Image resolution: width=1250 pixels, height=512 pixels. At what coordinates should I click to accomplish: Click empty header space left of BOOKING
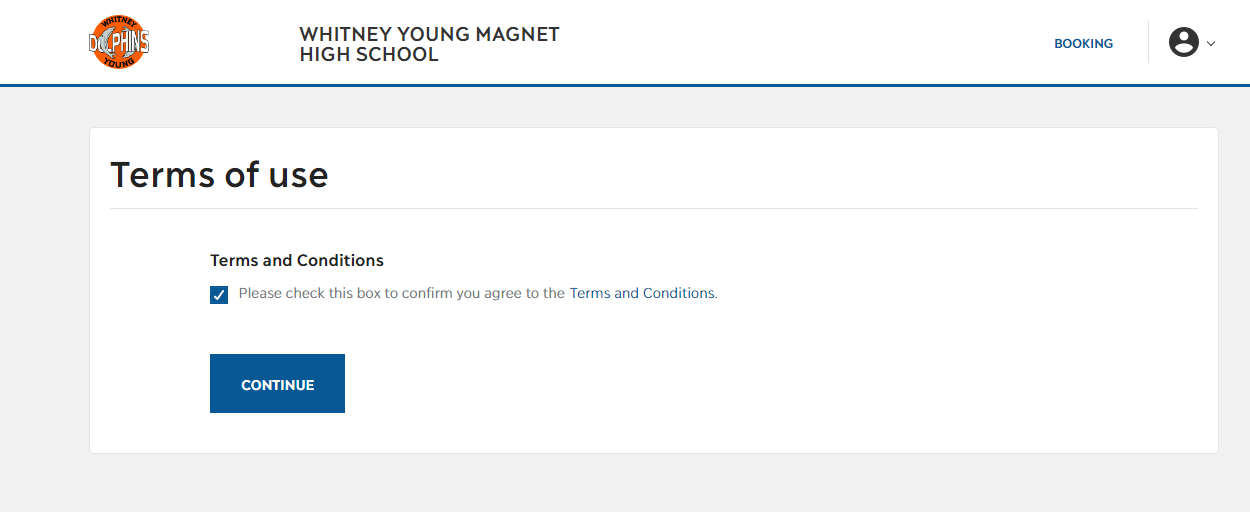(800, 42)
